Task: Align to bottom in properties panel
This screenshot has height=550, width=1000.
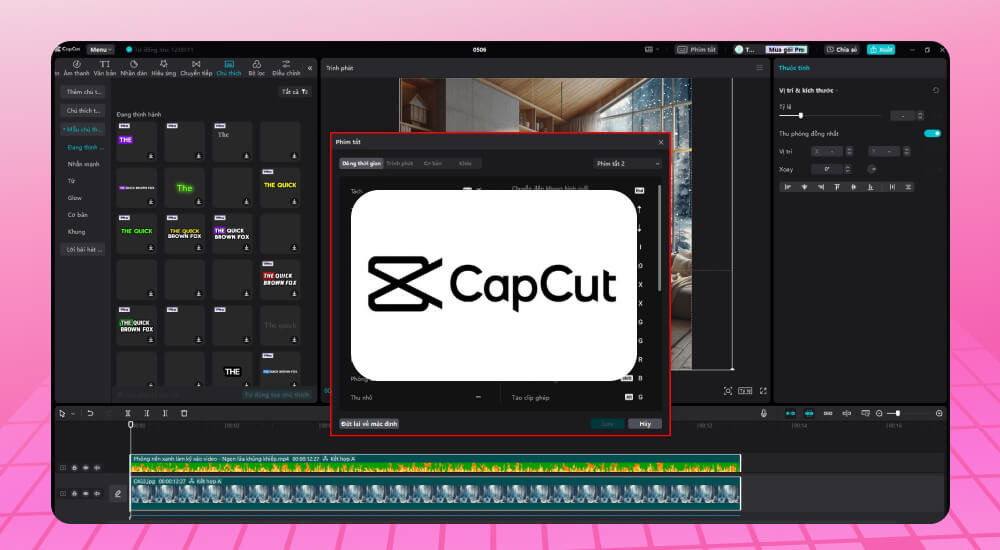Action: point(871,187)
